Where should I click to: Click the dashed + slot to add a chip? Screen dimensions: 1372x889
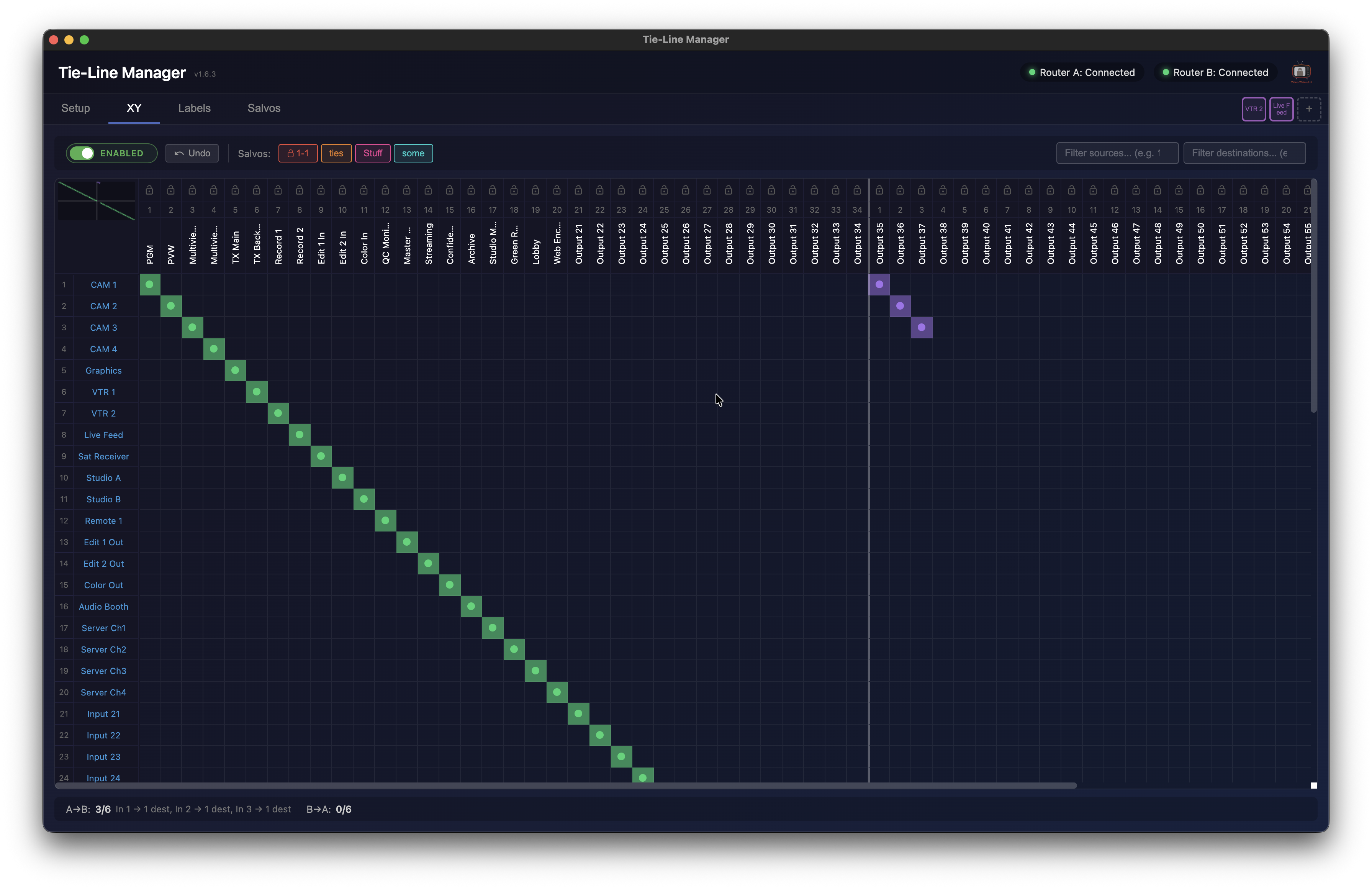(x=1309, y=108)
